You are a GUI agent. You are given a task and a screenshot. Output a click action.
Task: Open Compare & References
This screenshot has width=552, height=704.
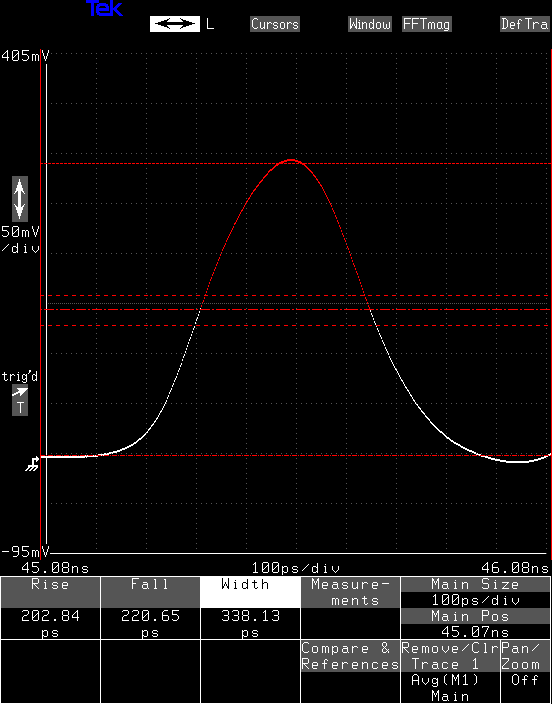pos(350,656)
